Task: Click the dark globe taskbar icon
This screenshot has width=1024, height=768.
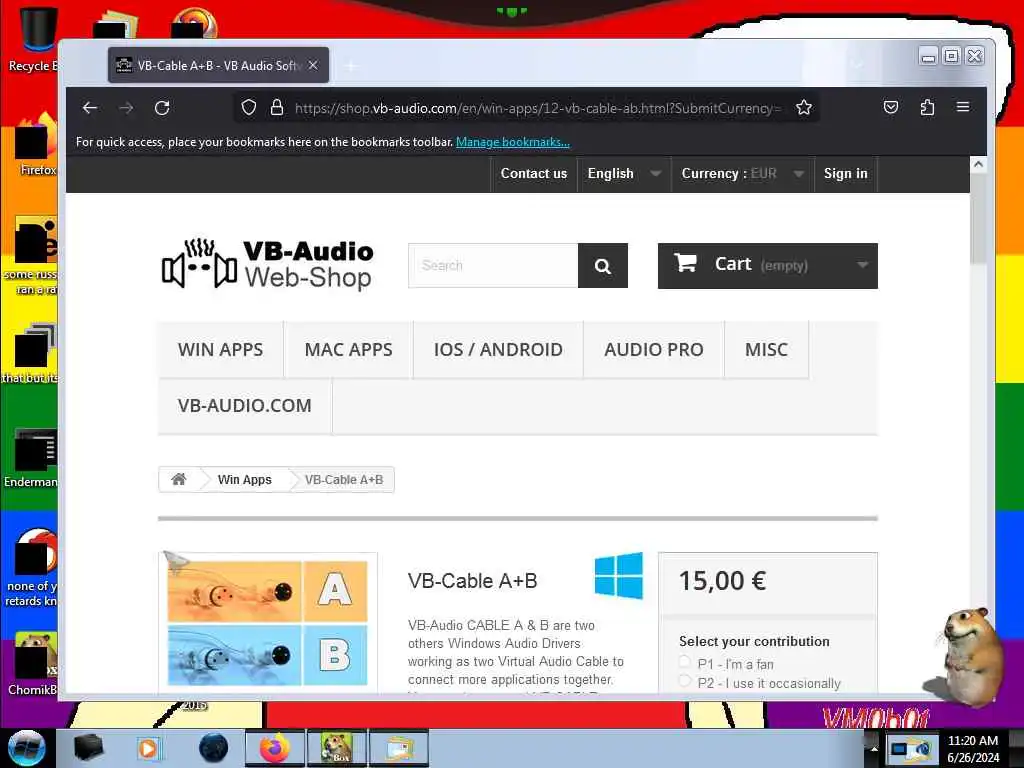Action: pos(213,748)
